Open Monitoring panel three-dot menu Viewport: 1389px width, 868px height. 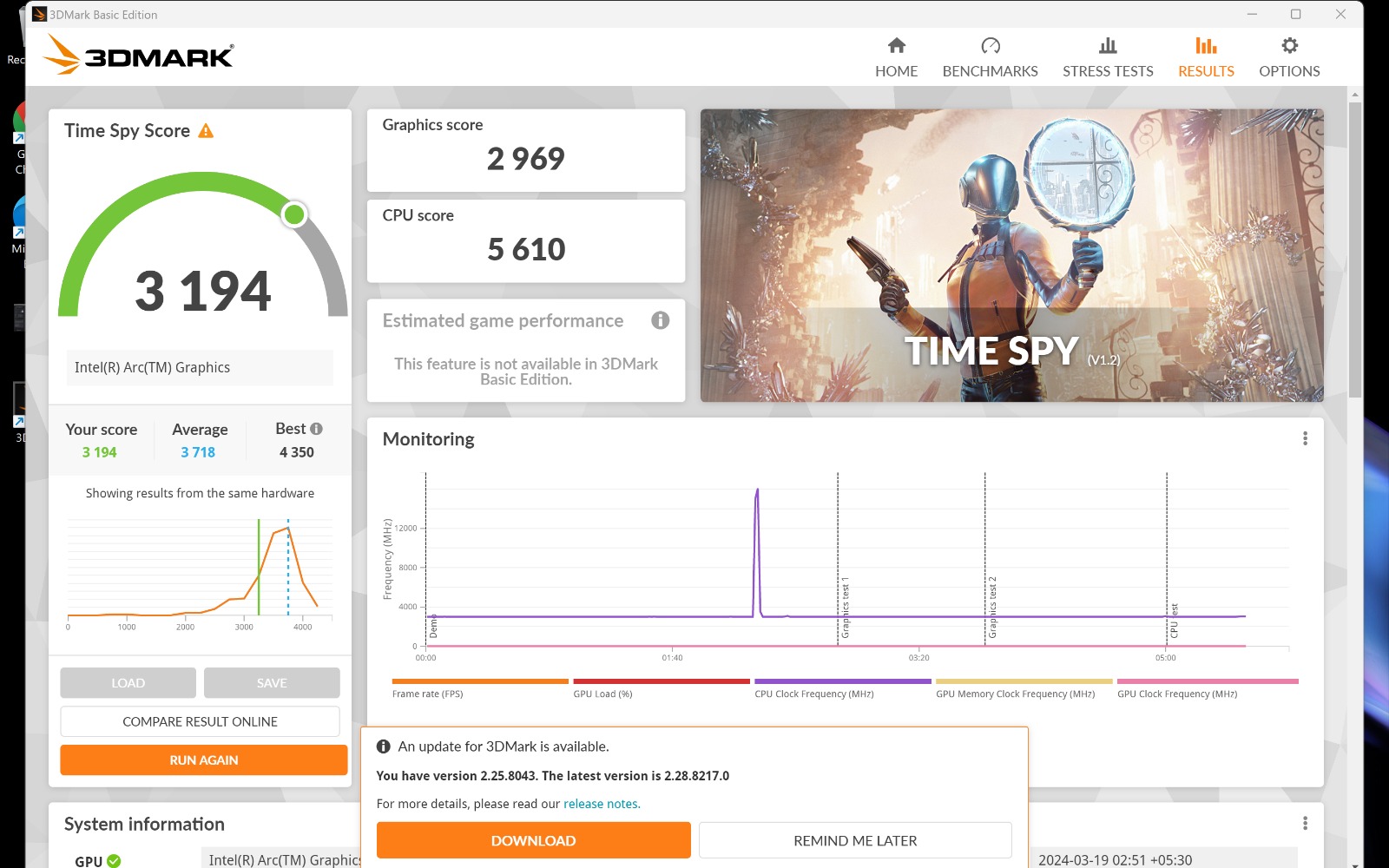tap(1305, 439)
